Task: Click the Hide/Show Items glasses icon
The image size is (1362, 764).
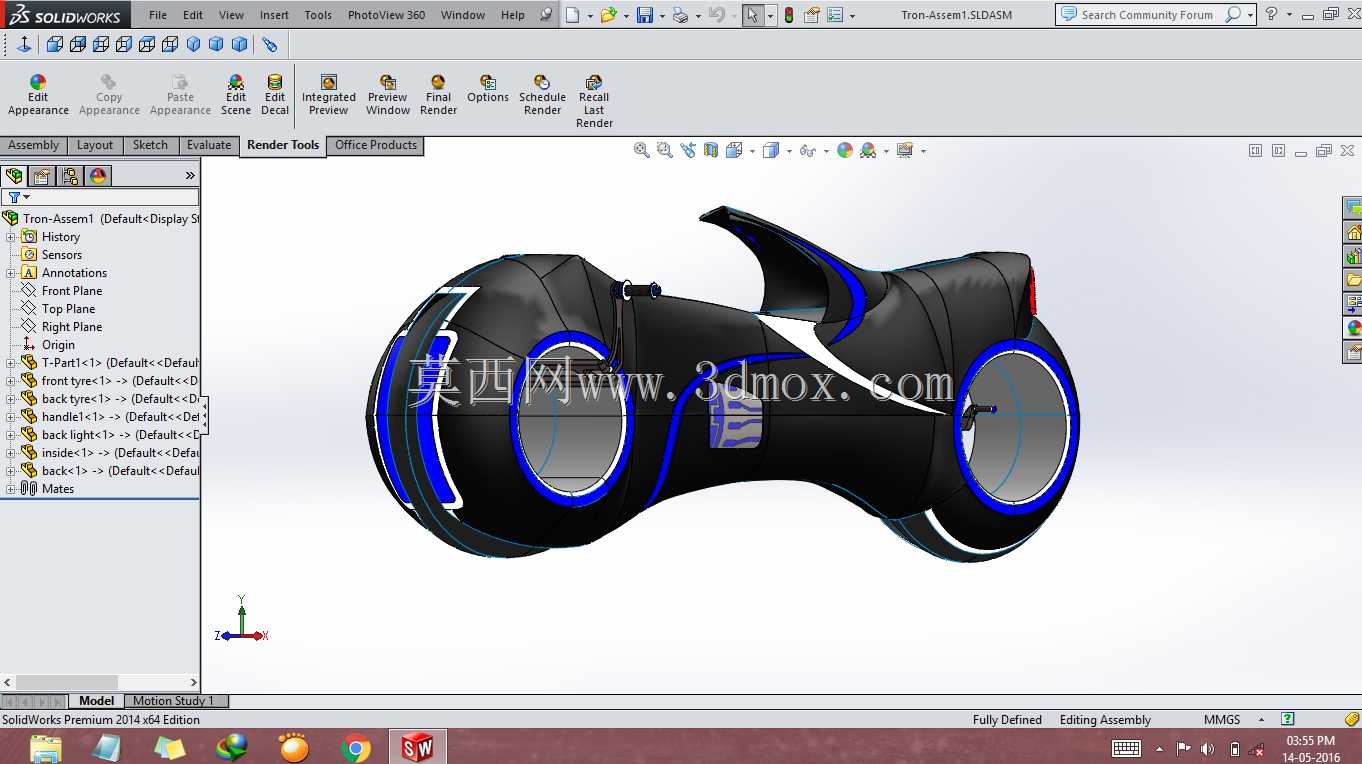Action: tap(806, 150)
